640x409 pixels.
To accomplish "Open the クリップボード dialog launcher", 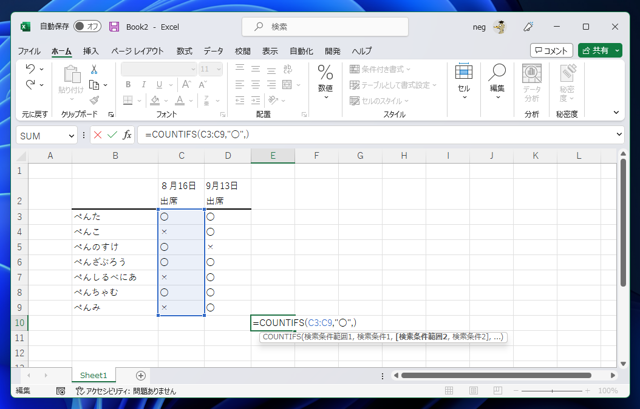I will pos(111,115).
